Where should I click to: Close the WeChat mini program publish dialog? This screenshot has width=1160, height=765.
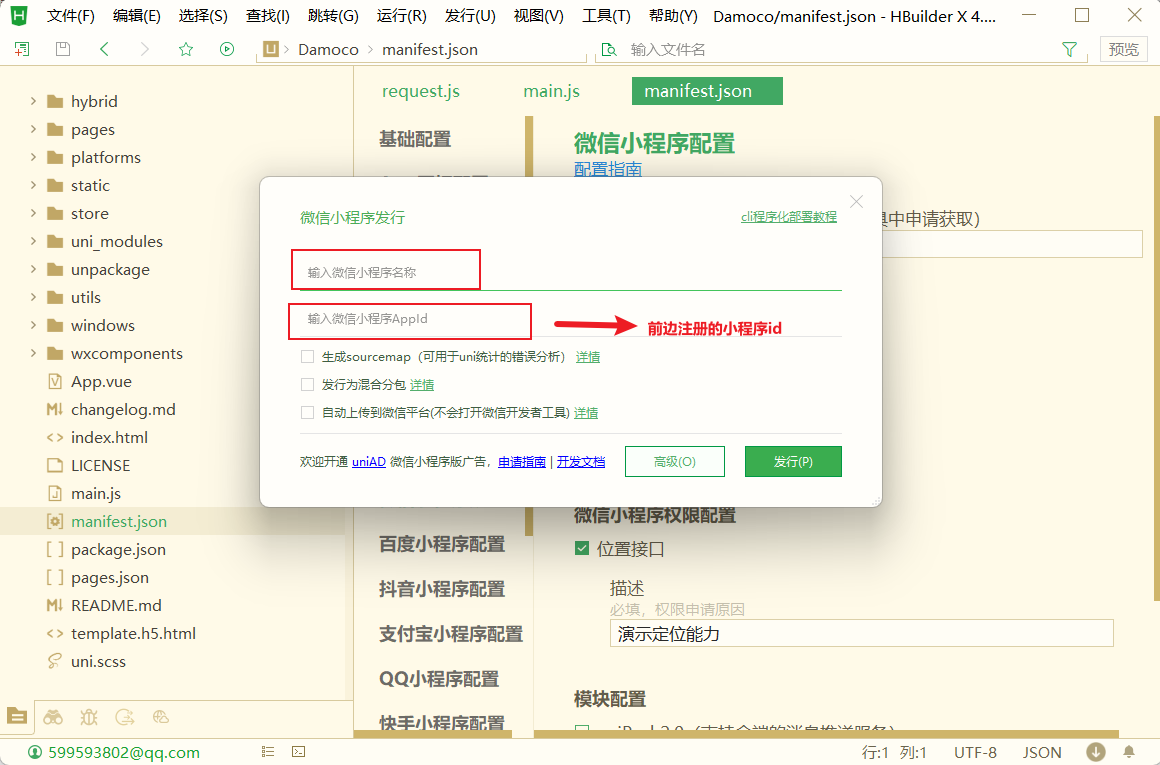coord(856,202)
